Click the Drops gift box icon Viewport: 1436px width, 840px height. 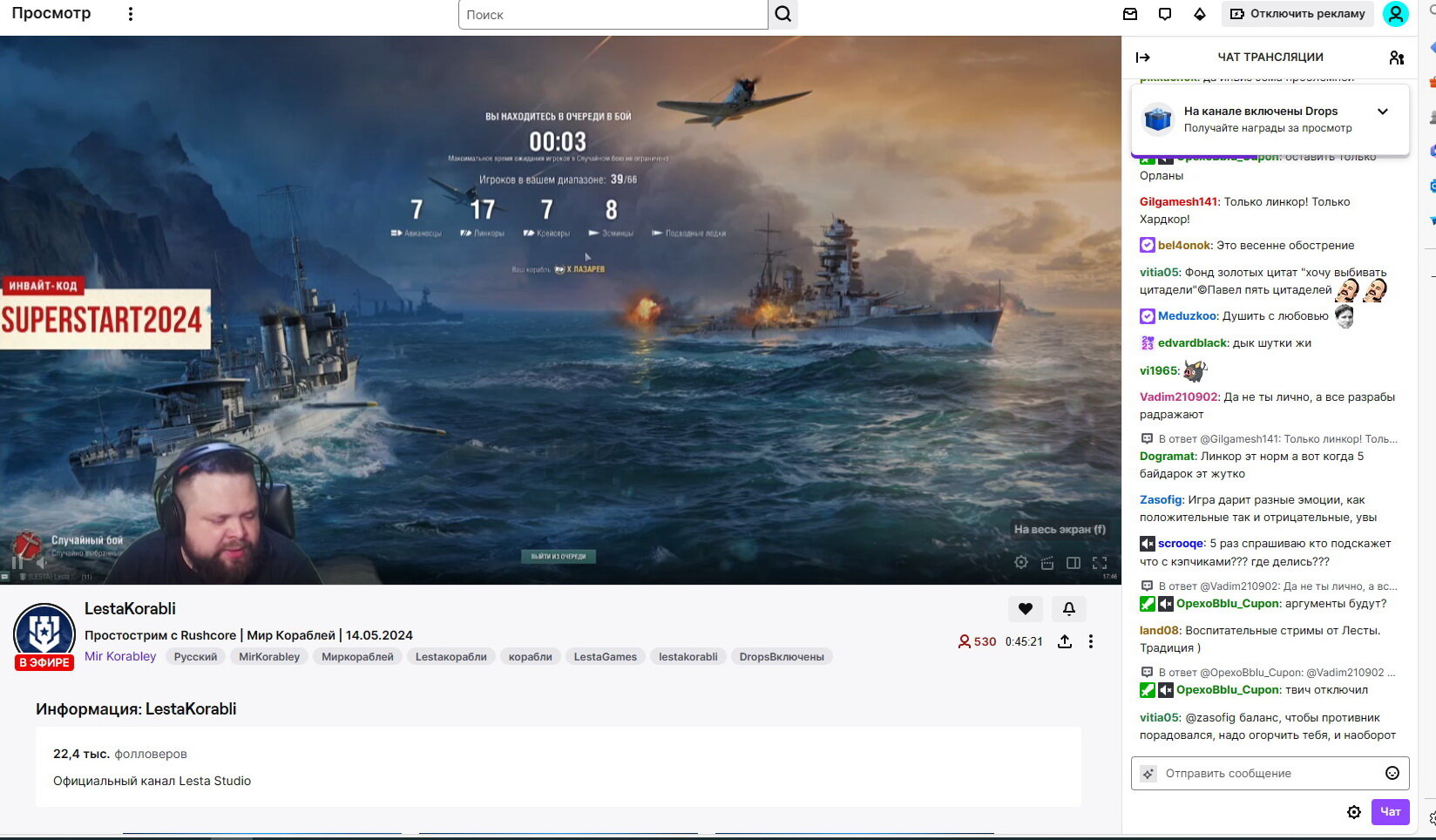tap(1158, 119)
